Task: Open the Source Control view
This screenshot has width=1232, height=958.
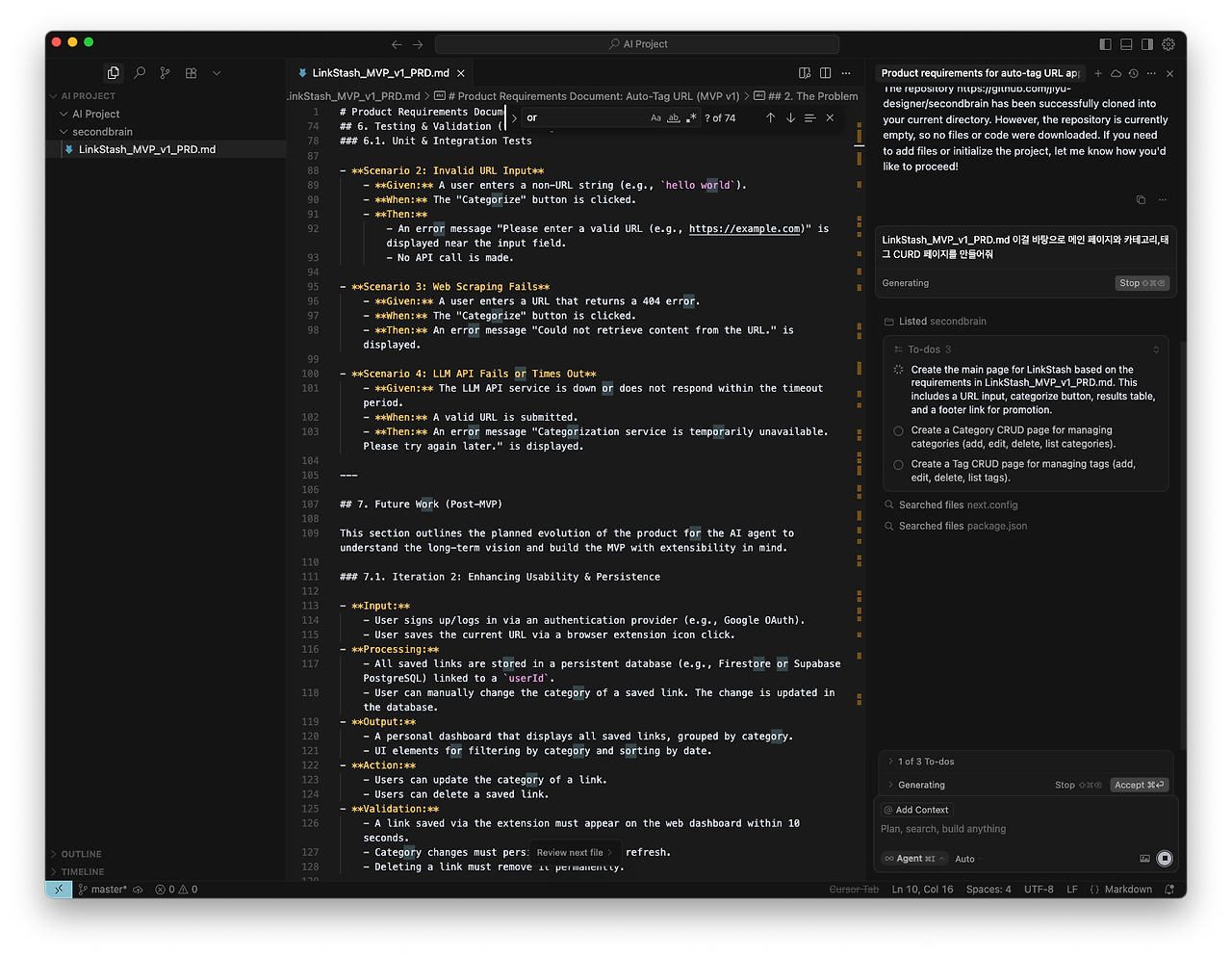Action: [x=165, y=73]
